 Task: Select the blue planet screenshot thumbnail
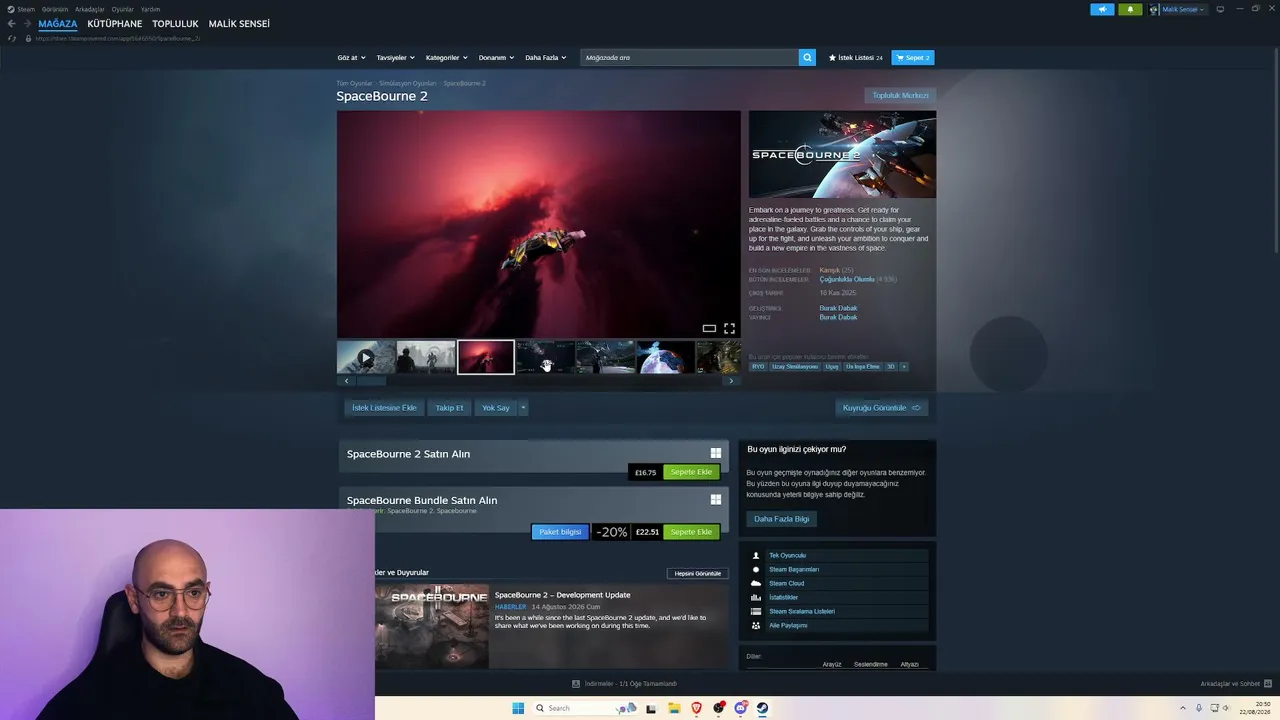(665, 357)
